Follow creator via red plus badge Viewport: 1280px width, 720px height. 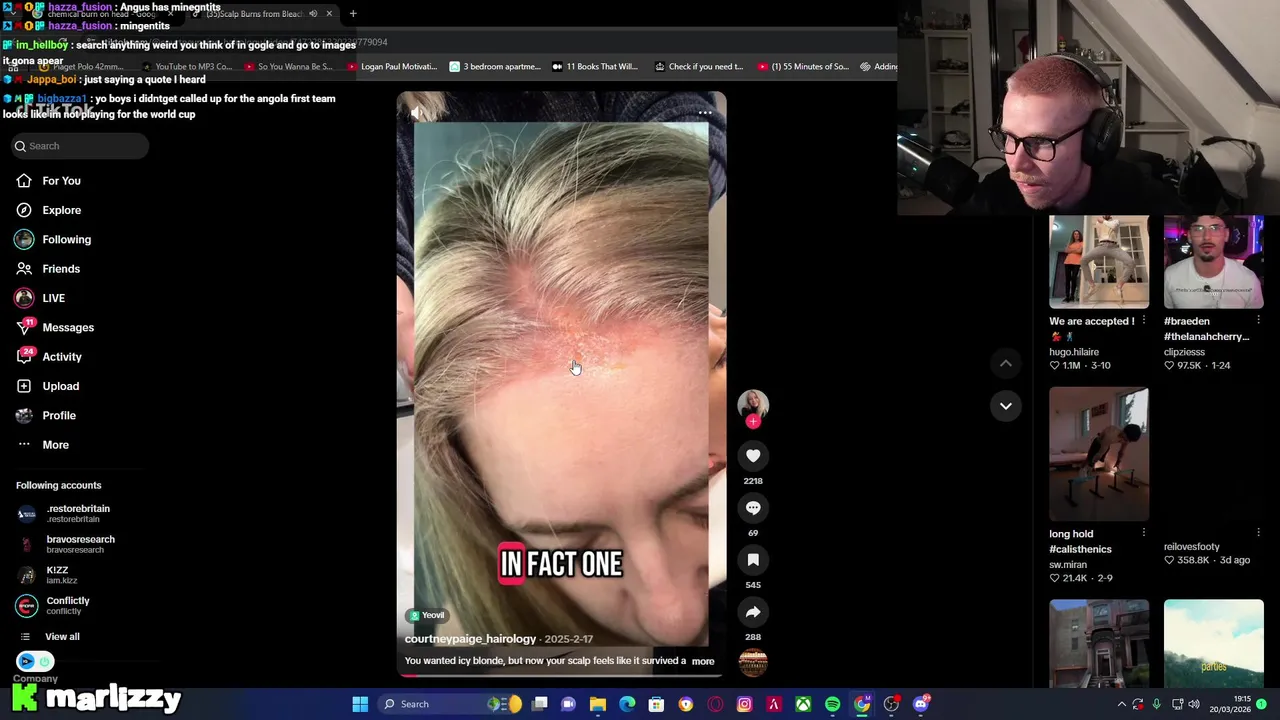point(753,421)
